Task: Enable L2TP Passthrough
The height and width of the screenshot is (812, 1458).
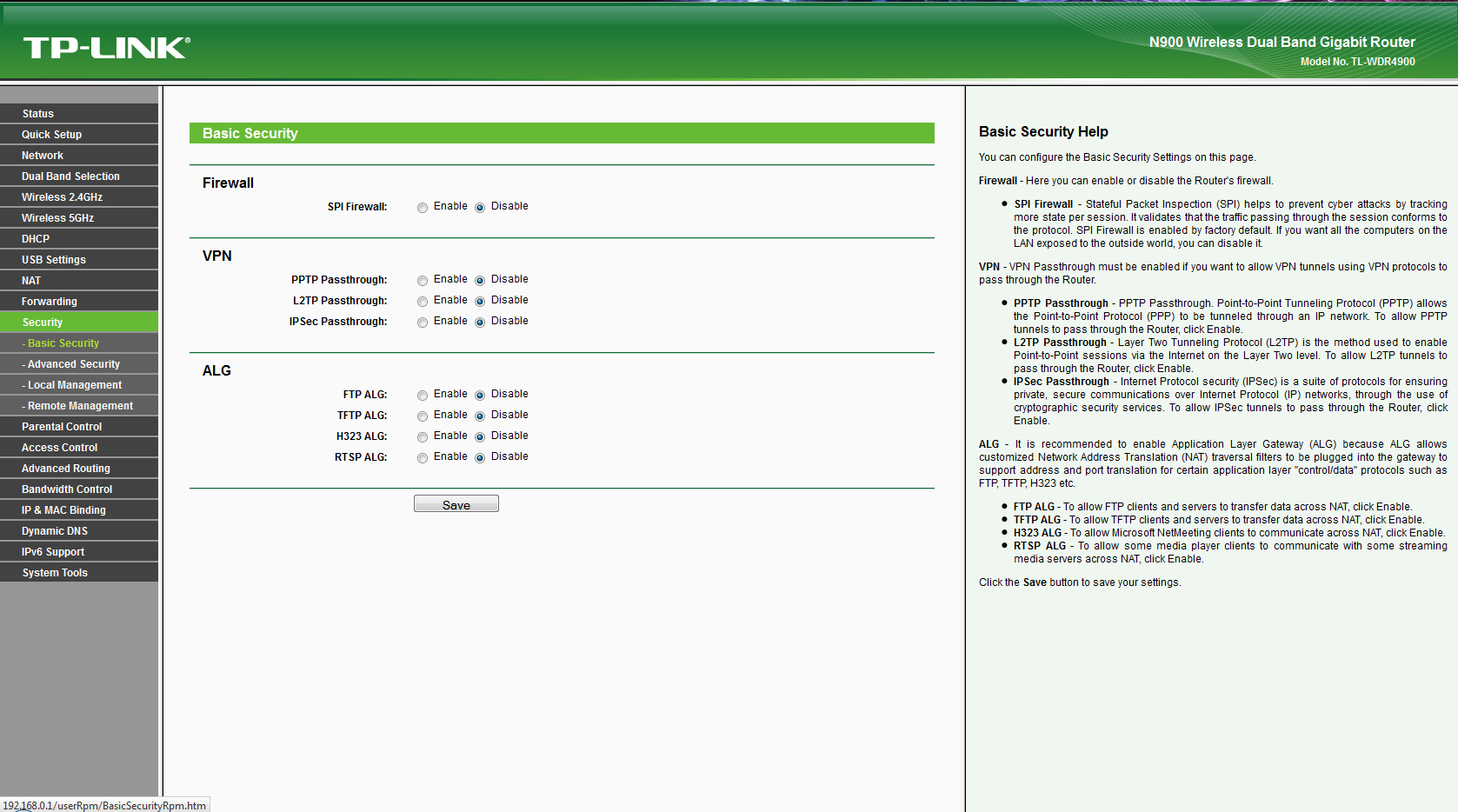Action: coord(423,302)
